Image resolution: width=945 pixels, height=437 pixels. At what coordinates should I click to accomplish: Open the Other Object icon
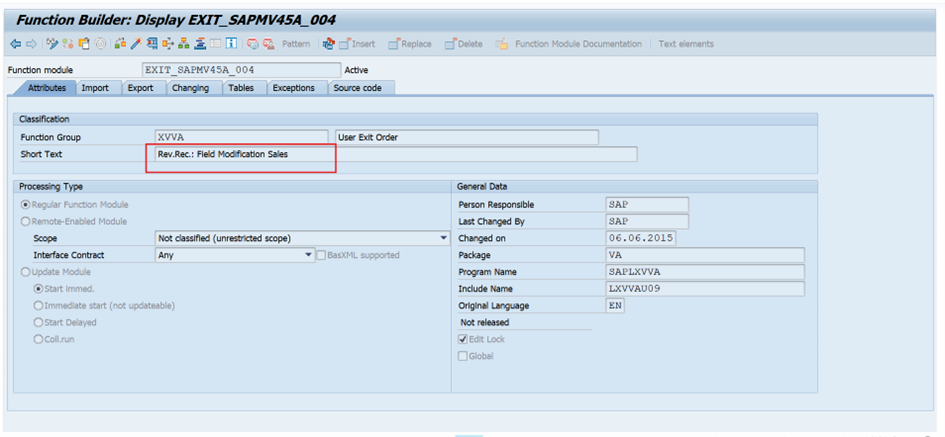pyautogui.click(x=84, y=44)
